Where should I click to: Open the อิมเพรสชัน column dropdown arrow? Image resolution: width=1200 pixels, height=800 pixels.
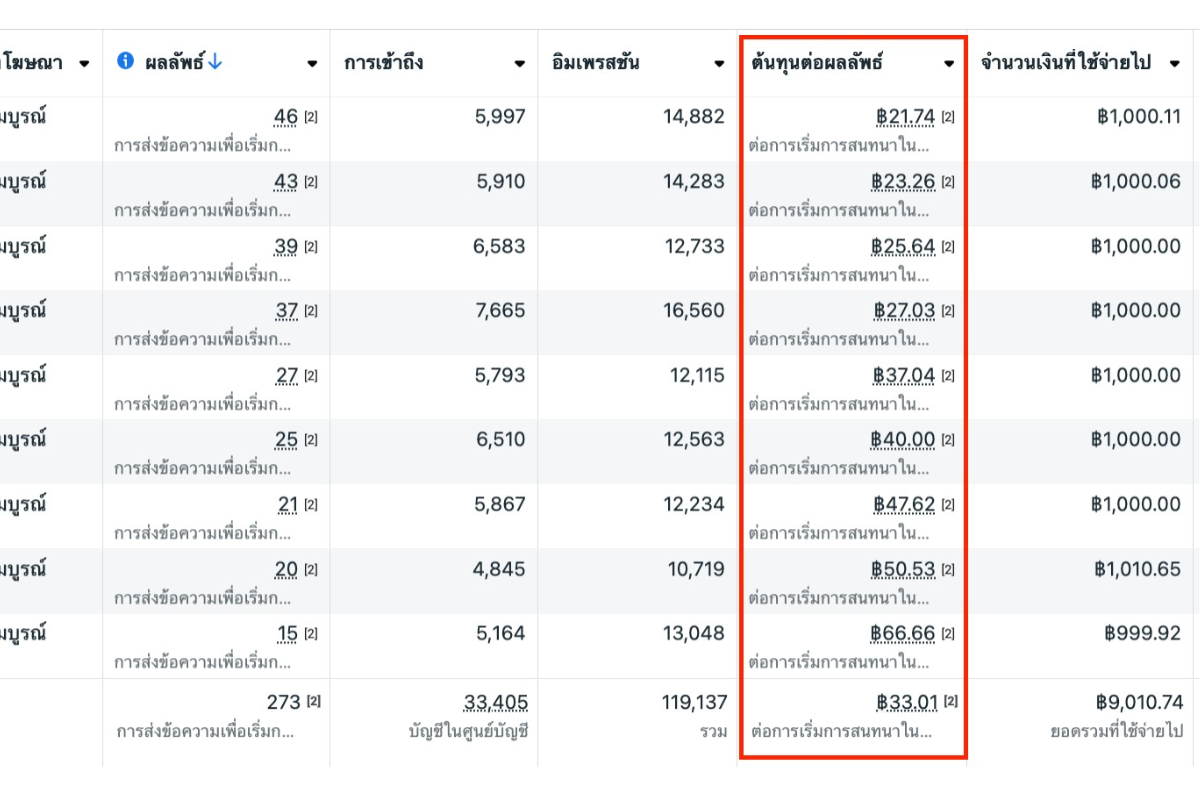click(x=719, y=64)
